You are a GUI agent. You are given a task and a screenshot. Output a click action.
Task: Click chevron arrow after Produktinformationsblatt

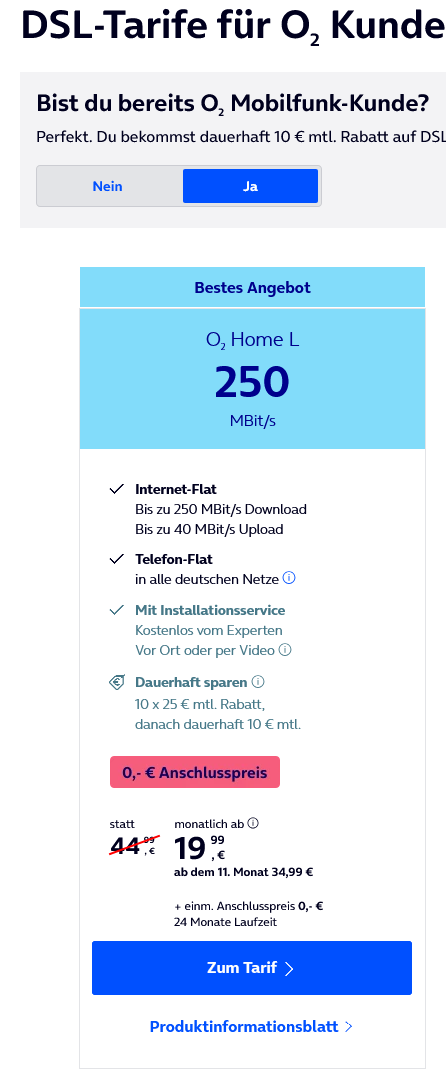click(x=349, y=1026)
